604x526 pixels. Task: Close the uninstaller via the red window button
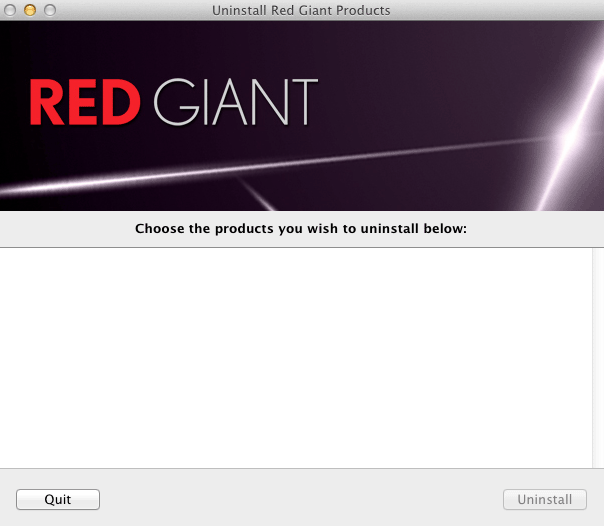[x=10, y=10]
